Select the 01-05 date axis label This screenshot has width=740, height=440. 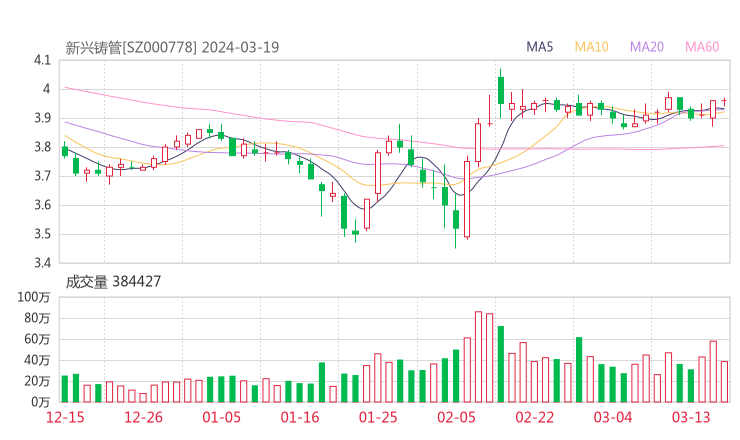(x=222, y=417)
